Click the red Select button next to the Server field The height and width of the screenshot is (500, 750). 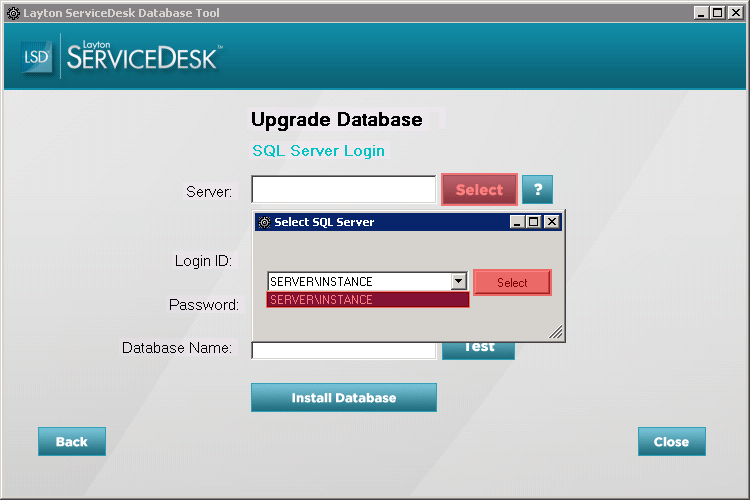[479, 189]
